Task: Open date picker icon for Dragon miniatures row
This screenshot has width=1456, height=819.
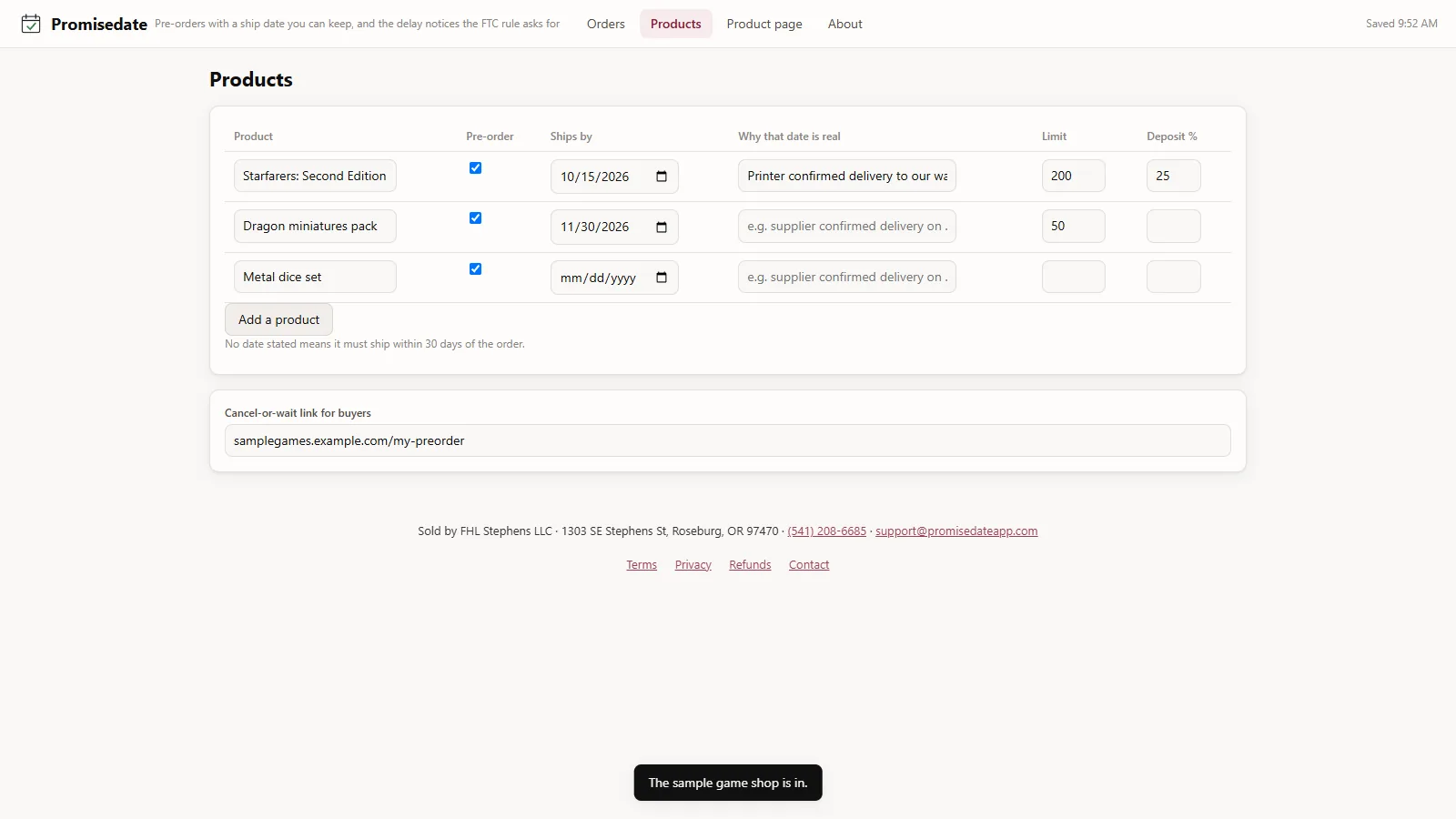Action: coord(662,227)
